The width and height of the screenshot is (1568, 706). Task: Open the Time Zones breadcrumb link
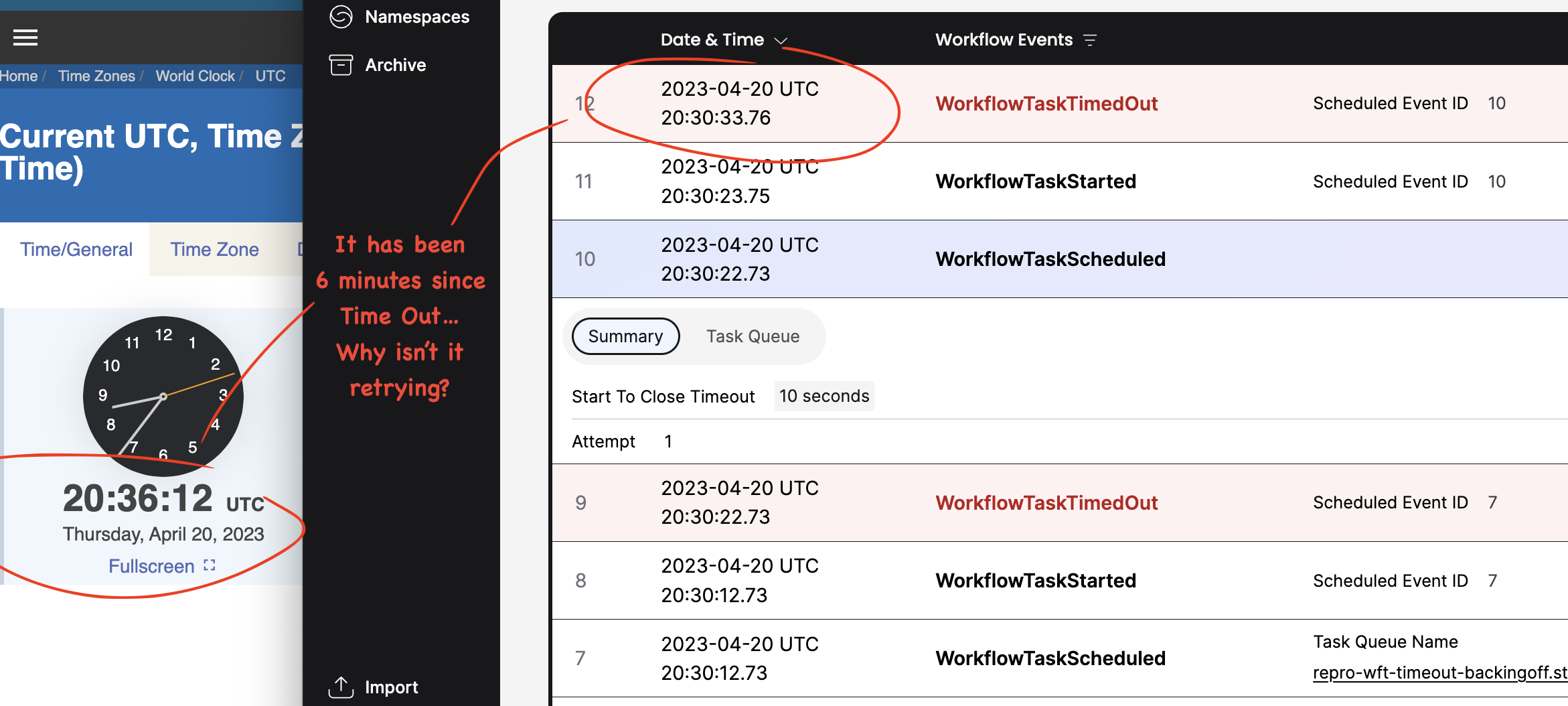[97, 76]
